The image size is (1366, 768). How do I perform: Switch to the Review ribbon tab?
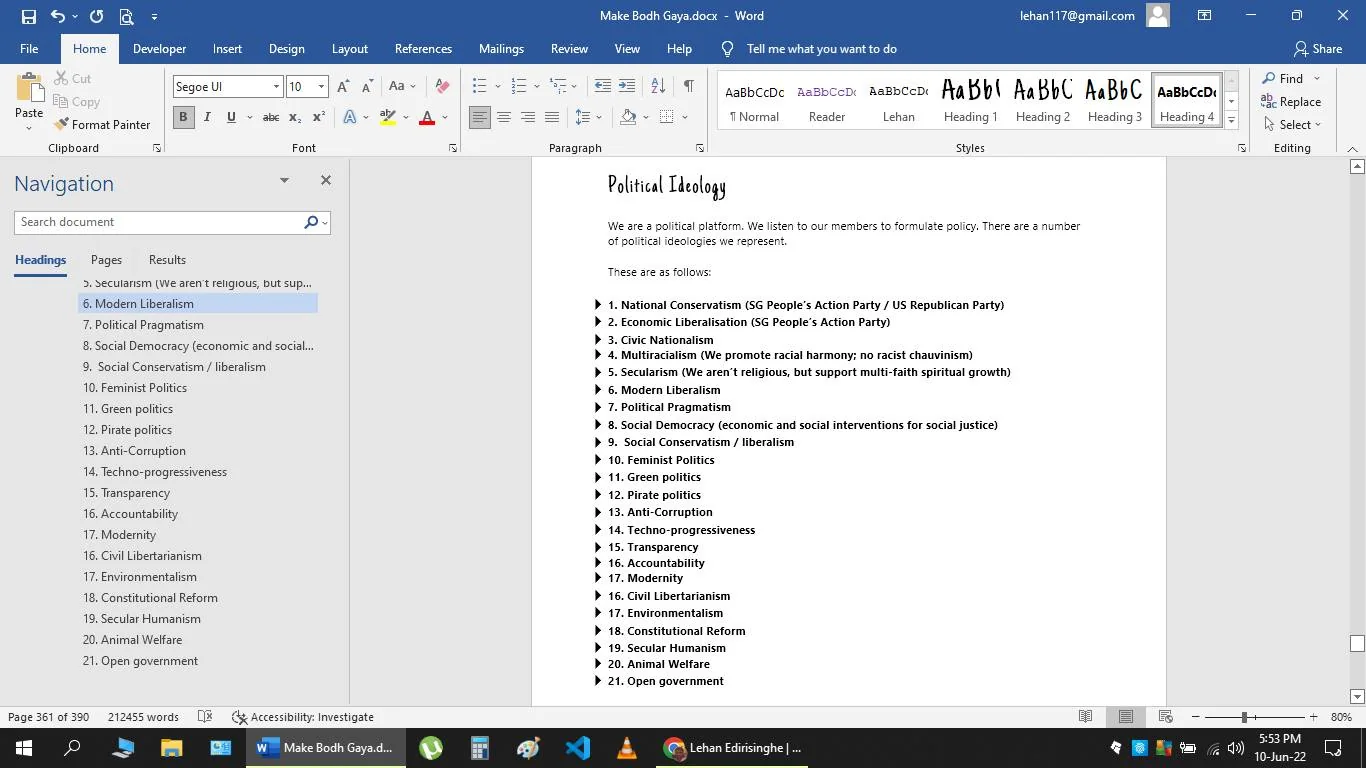[x=569, y=49]
